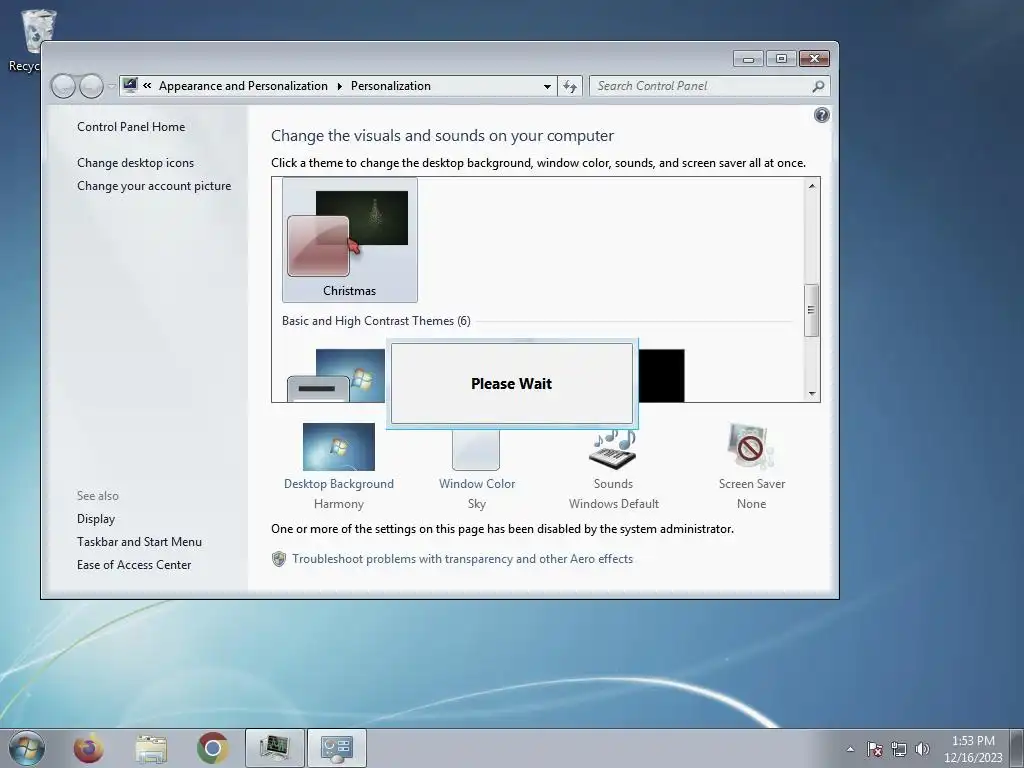Viewport: 1024px width, 768px height.
Task: Click the search magnifier icon
Action: click(818, 86)
